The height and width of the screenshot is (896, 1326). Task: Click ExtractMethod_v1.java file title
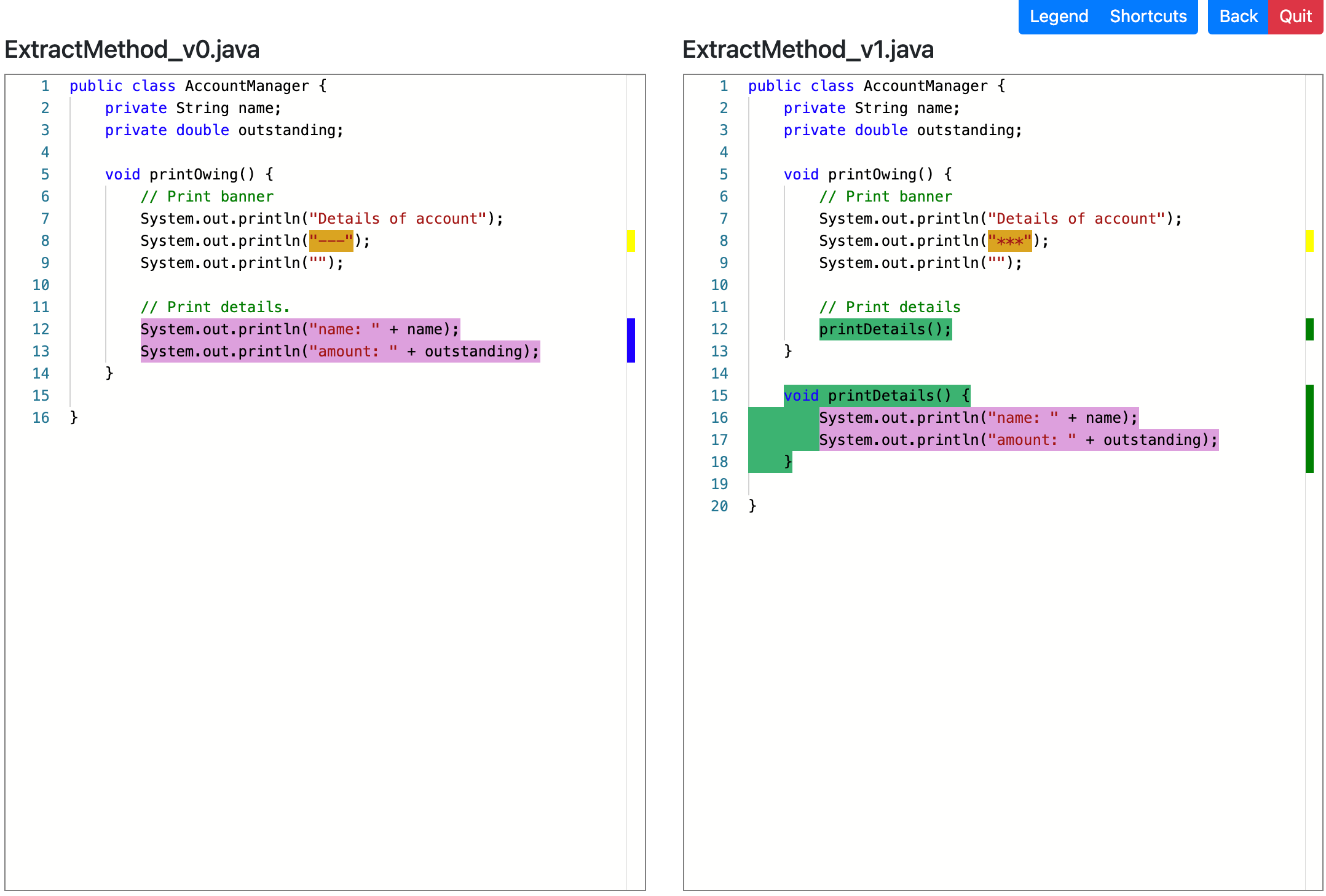(x=808, y=50)
